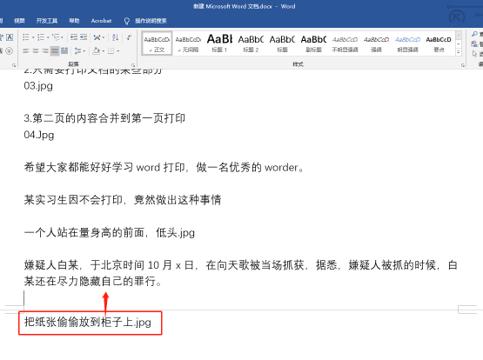Increase the paragraph indent

(x=84, y=37)
